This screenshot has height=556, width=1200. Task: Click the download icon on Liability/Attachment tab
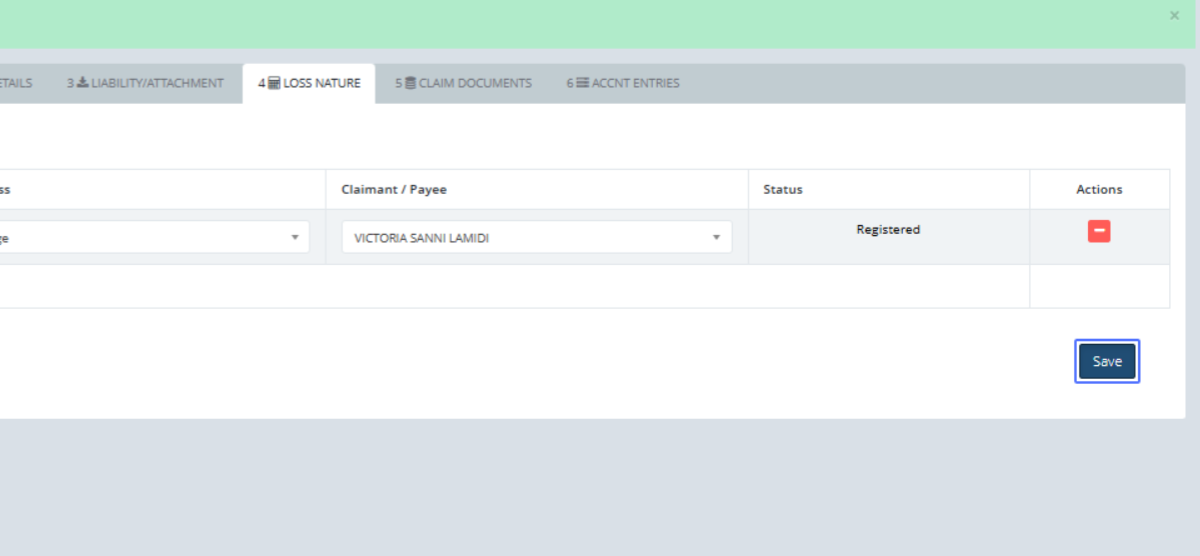point(83,84)
